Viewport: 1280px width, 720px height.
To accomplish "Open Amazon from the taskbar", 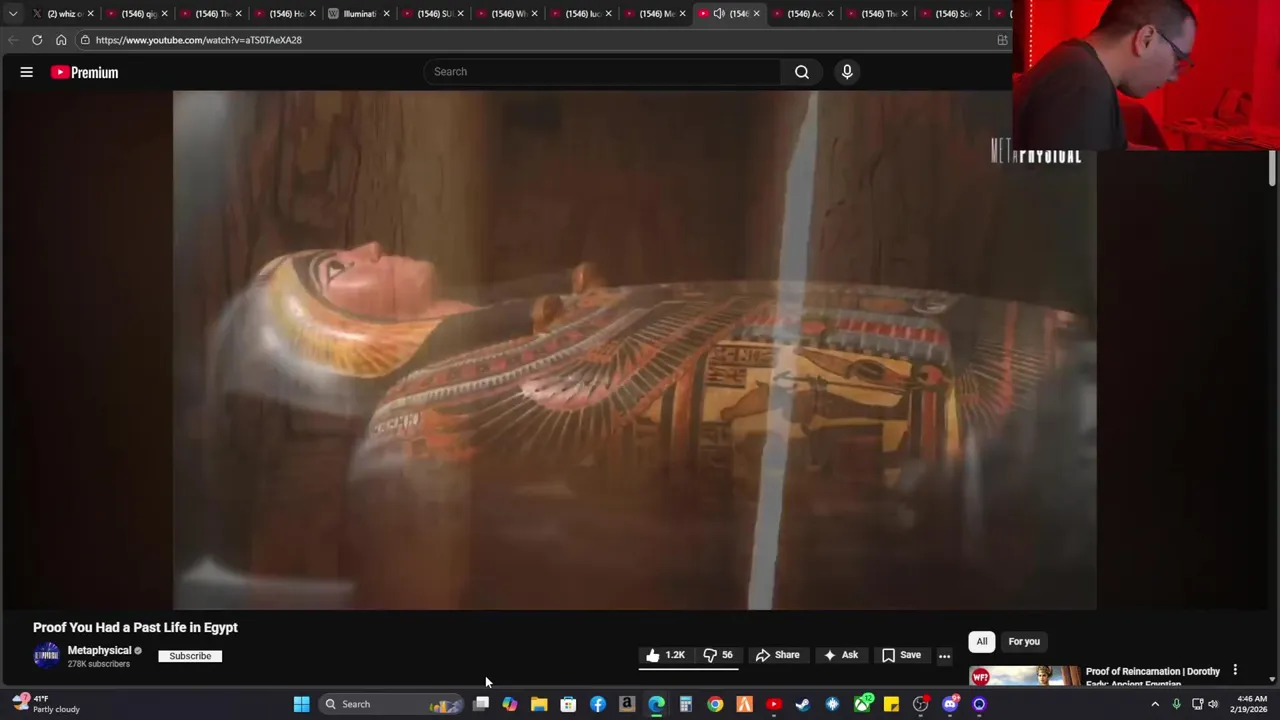I will point(627,704).
